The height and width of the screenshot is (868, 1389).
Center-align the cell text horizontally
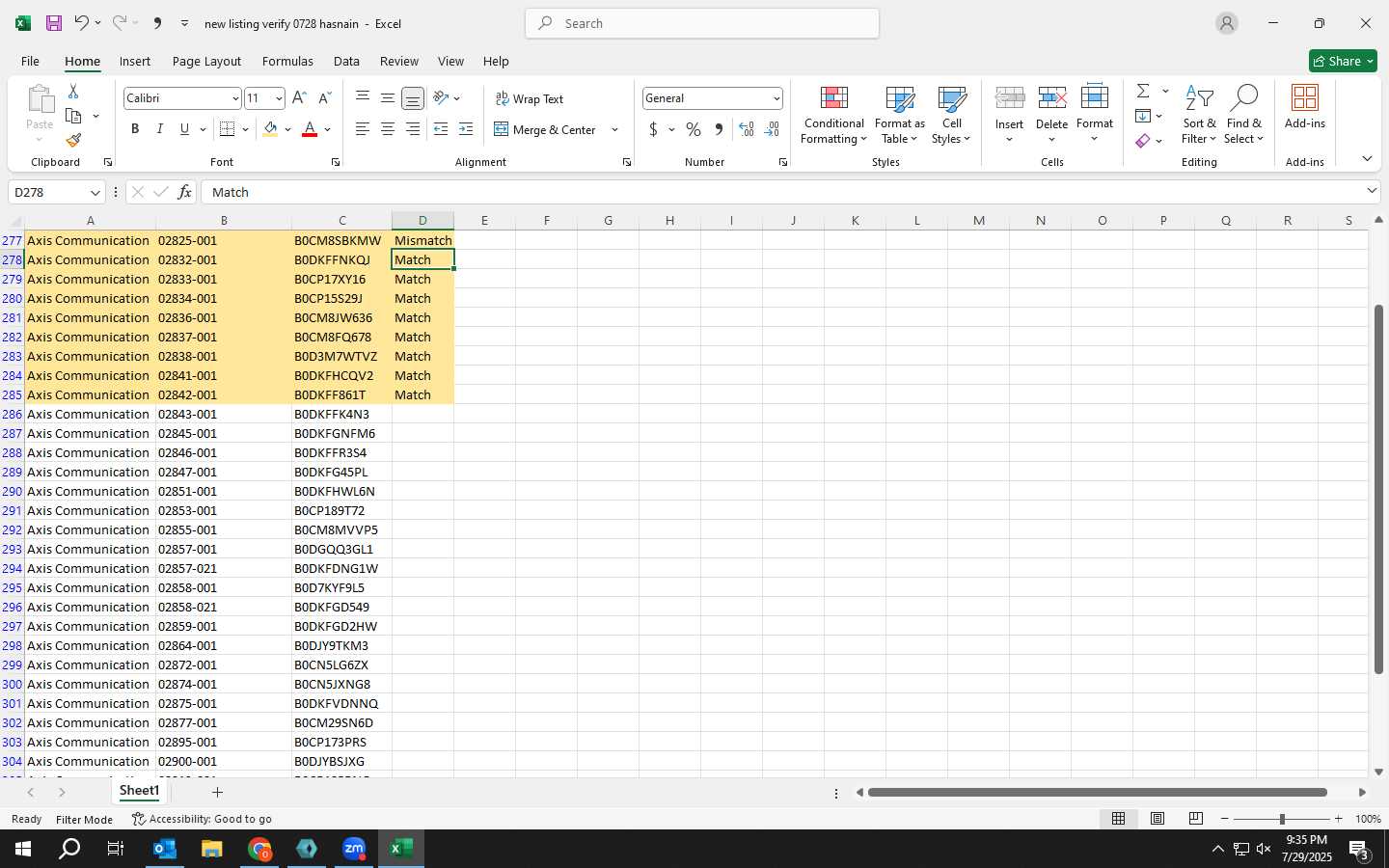pyautogui.click(x=388, y=129)
